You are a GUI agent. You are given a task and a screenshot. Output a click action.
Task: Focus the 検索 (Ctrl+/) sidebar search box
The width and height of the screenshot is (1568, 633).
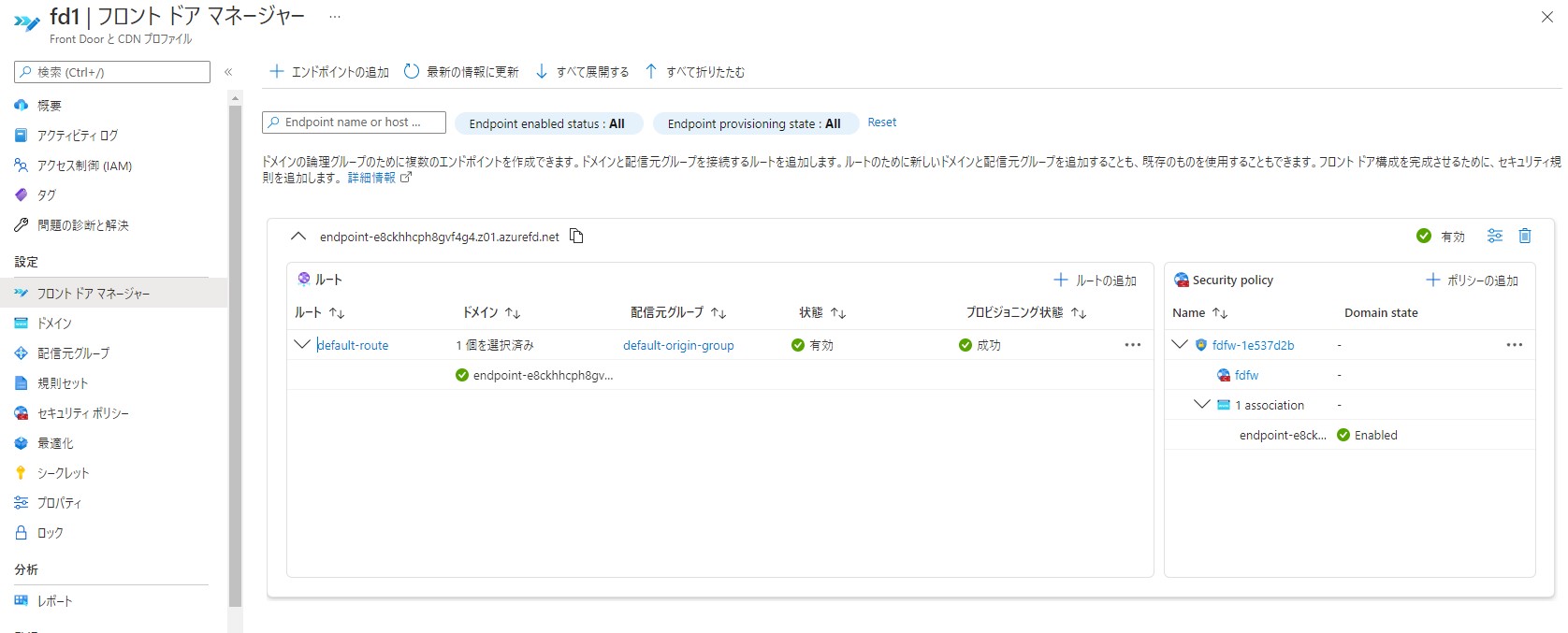(112, 72)
